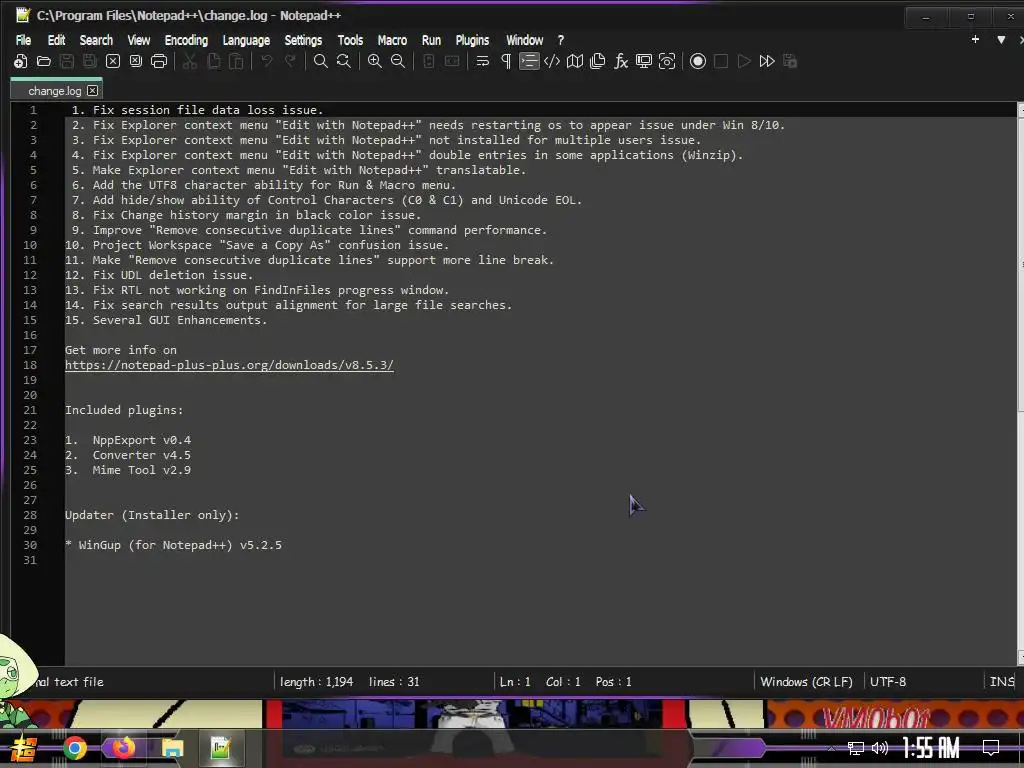This screenshot has width=1024, height=768.
Task: Open the File menu
Action: (23, 40)
